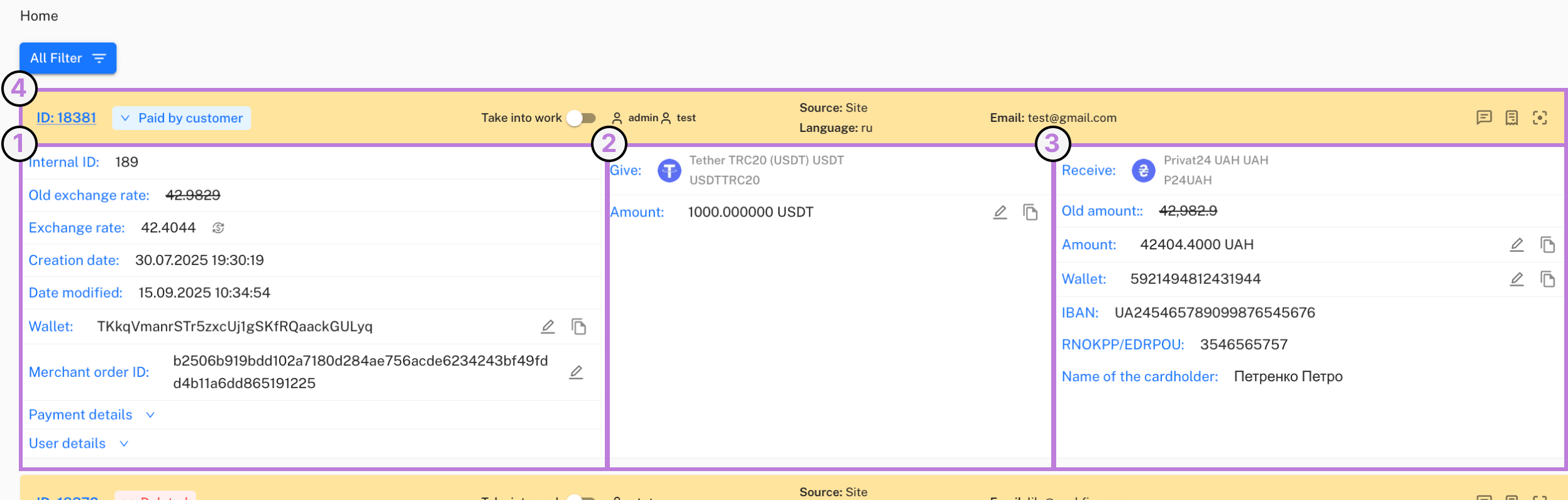The image size is (1568, 500).
Task: Open the receipt icon for order 18381
Action: pos(1512,117)
